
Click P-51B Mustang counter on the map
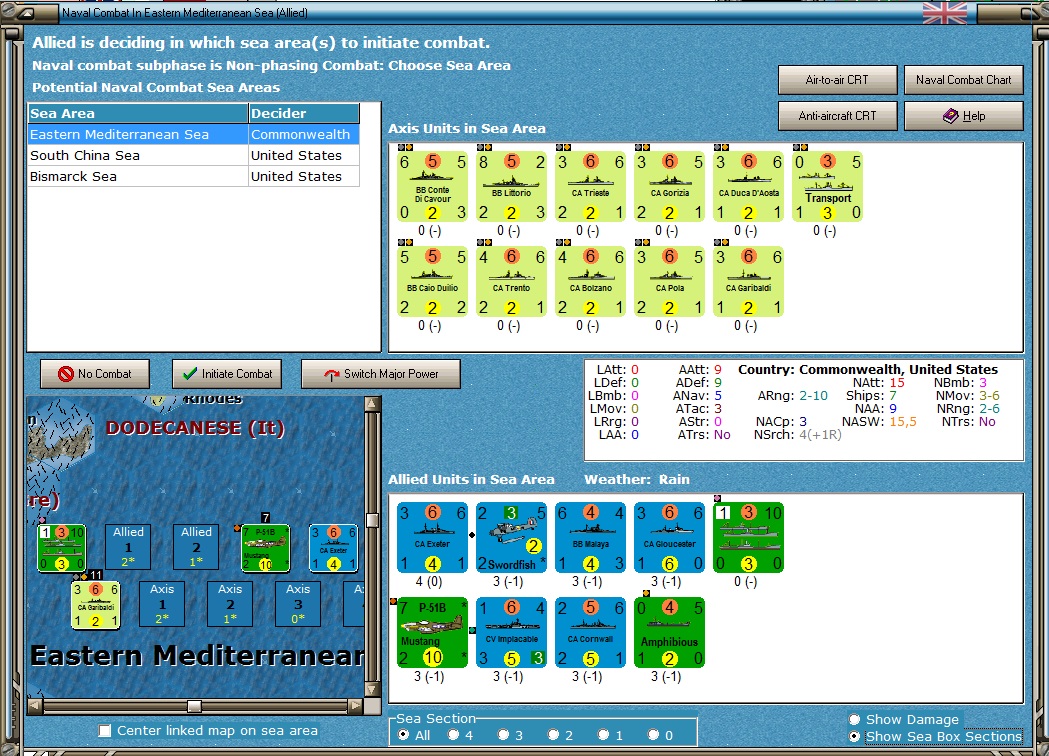266,548
